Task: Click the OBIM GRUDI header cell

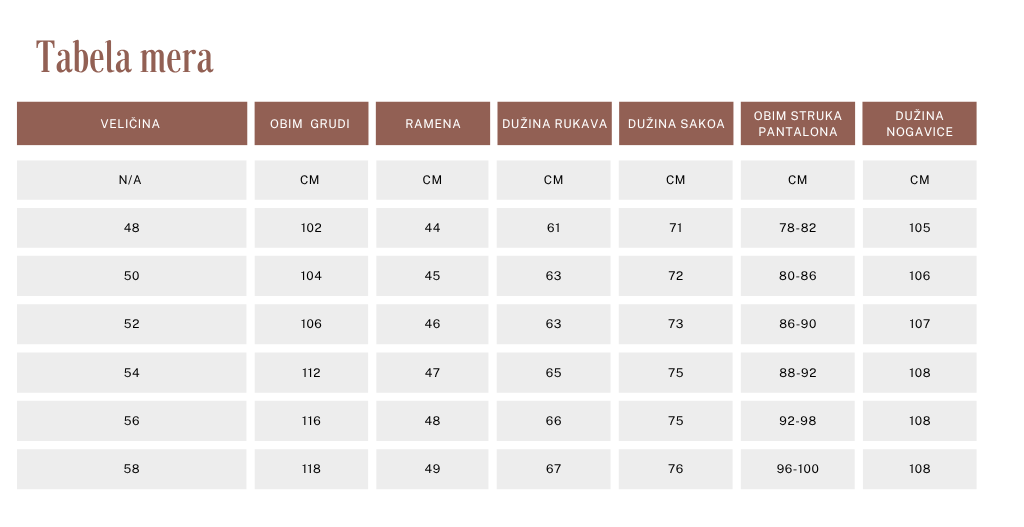Action: coord(312,123)
